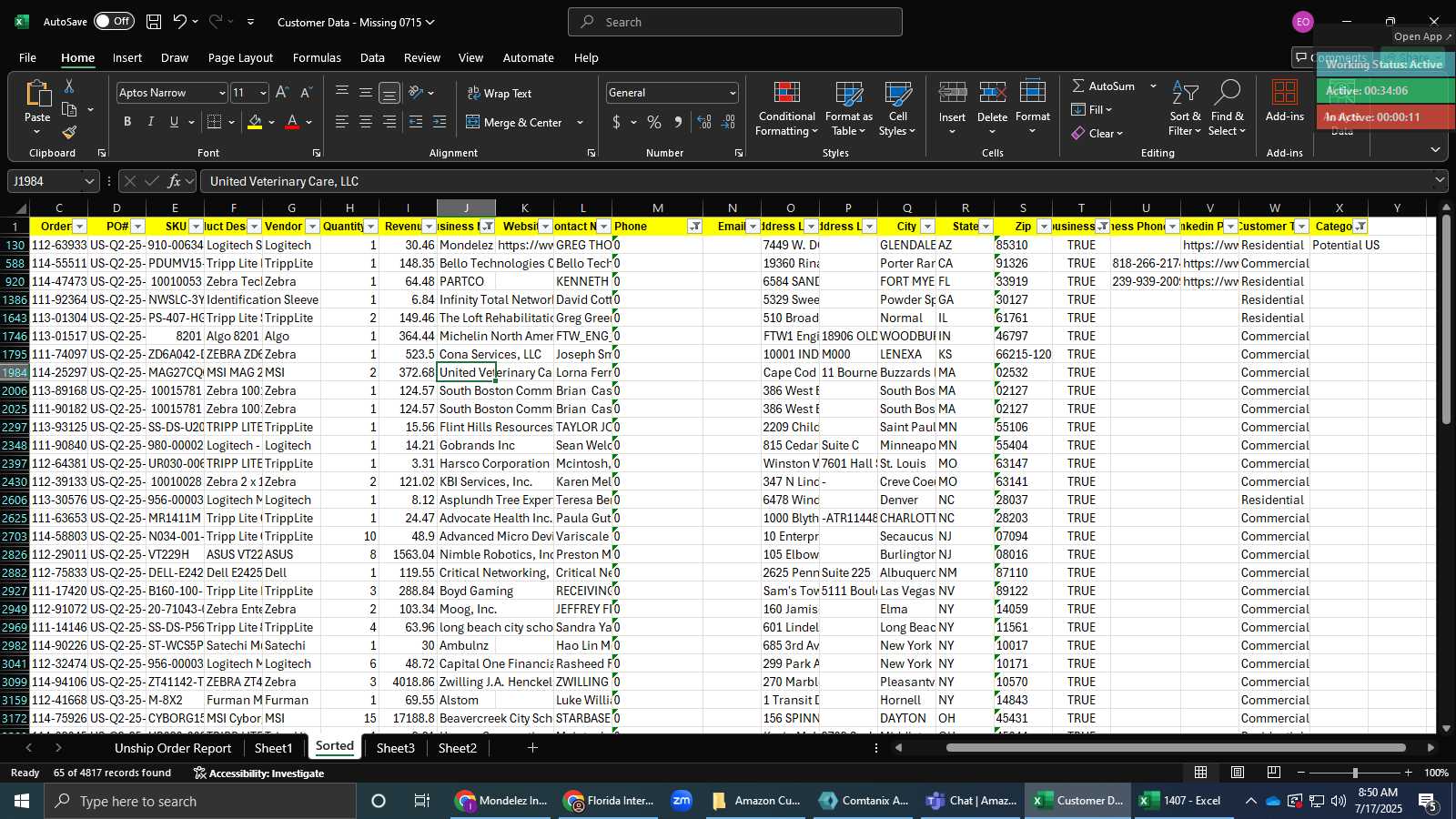Switch to Page Layout view in status bar
The image size is (1456, 819).
[x=1238, y=773]
